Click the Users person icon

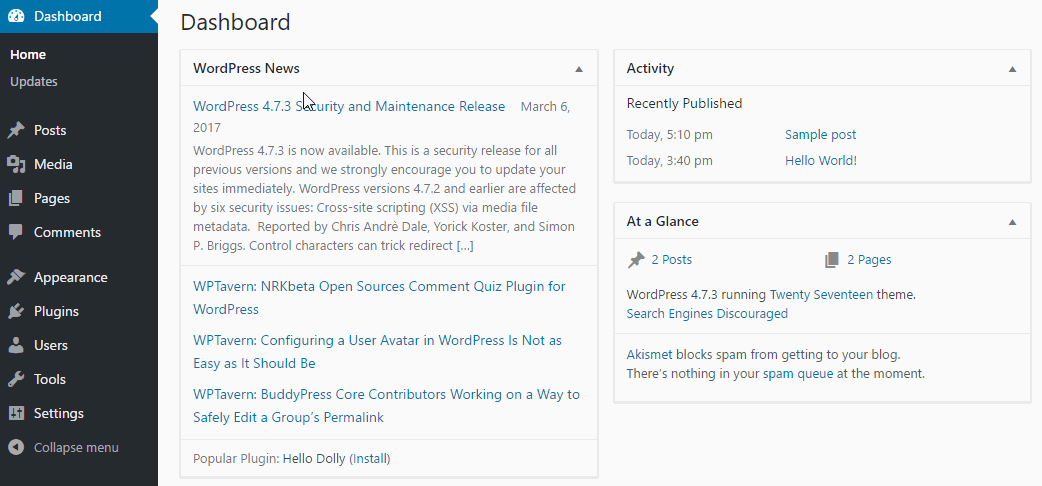16,345
